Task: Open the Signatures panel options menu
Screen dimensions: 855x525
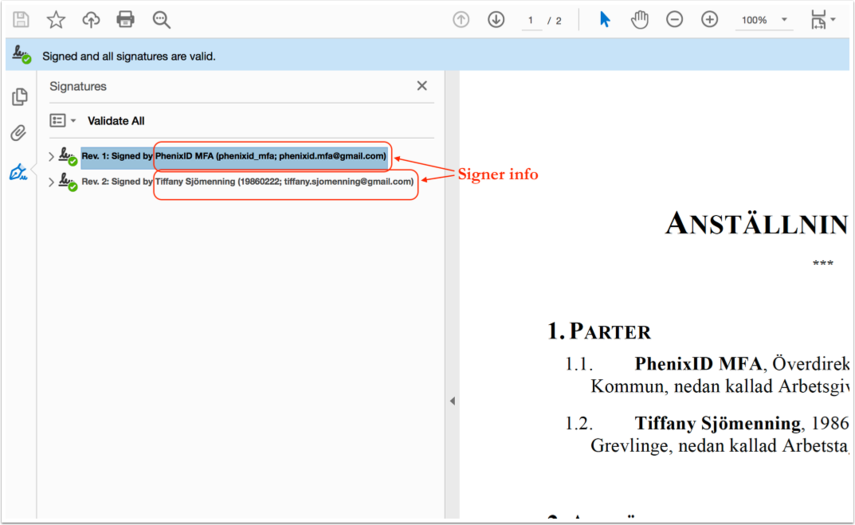Action: (x=63, y=120)
